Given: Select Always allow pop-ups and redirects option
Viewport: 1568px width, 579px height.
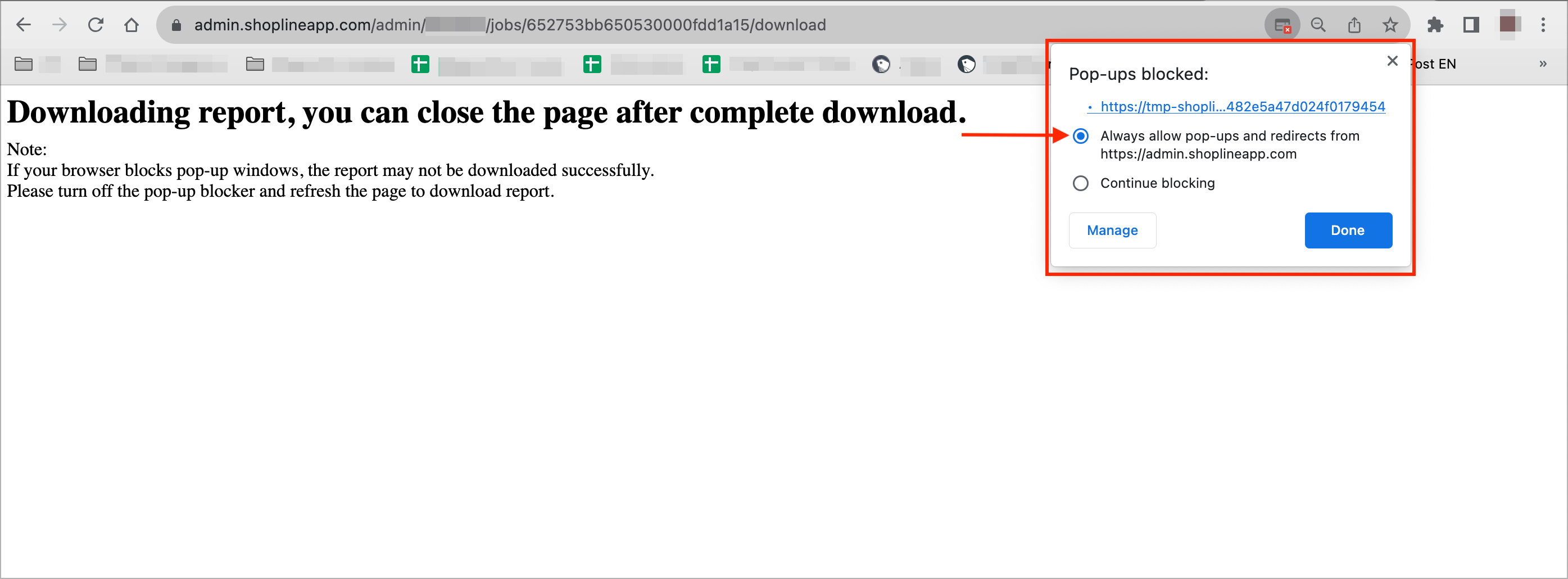Looking at the screenshot, I should (x=1080, y=136).
